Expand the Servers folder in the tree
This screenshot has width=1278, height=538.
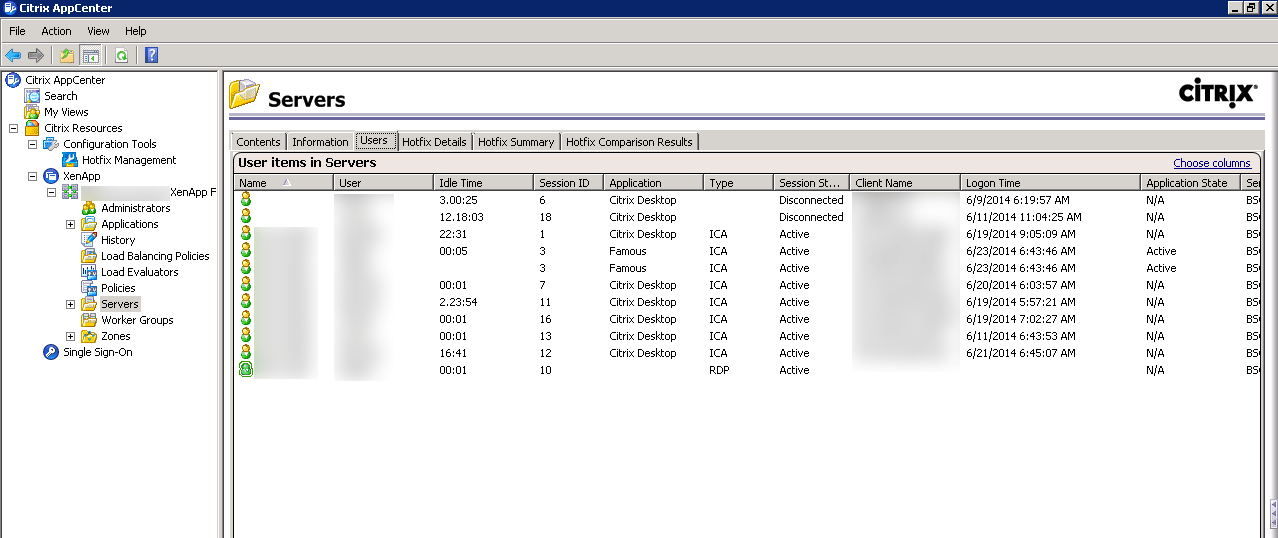pos(70,304)
